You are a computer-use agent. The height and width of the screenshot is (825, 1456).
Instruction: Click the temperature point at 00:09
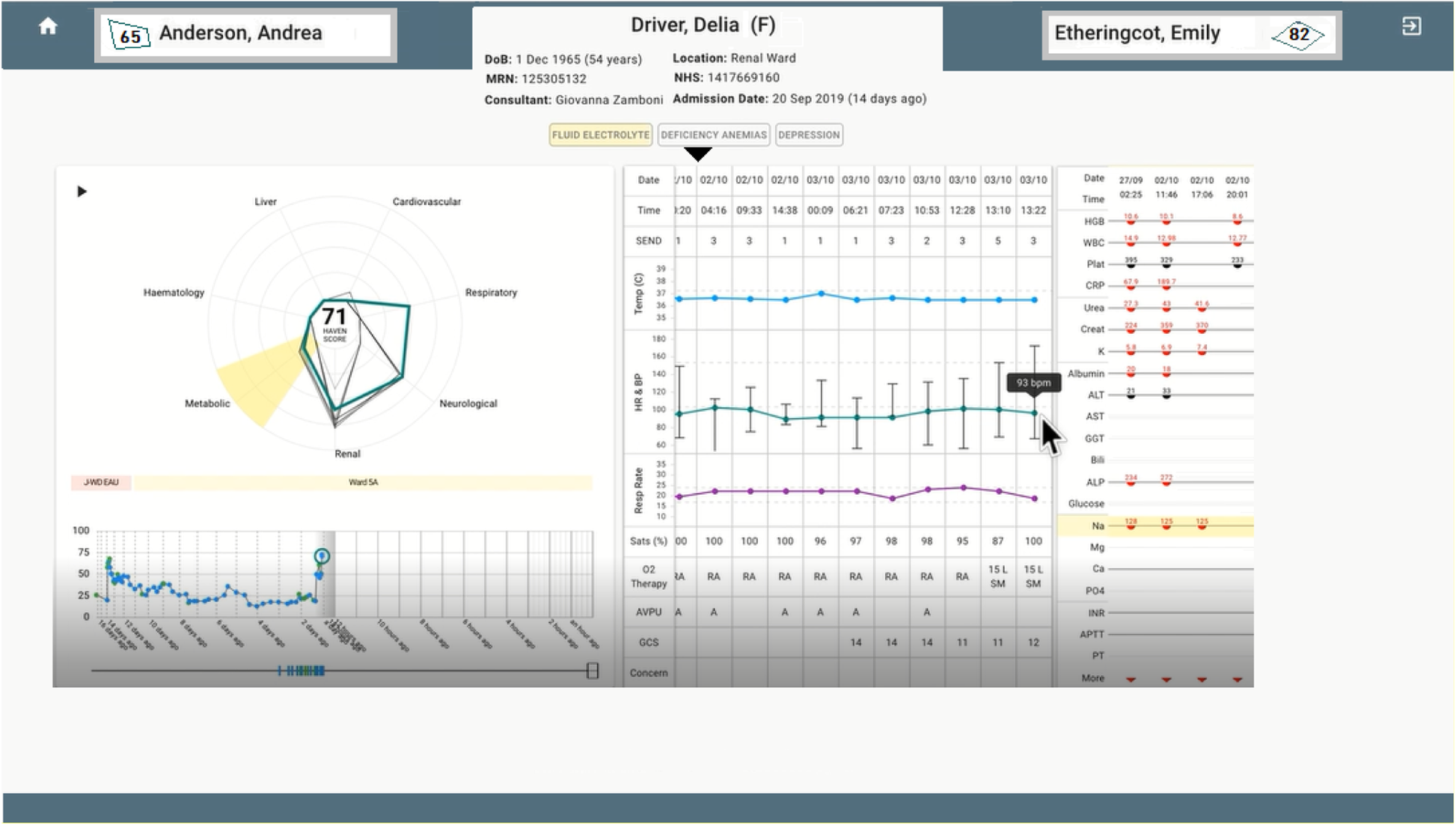tap(821, 294)
